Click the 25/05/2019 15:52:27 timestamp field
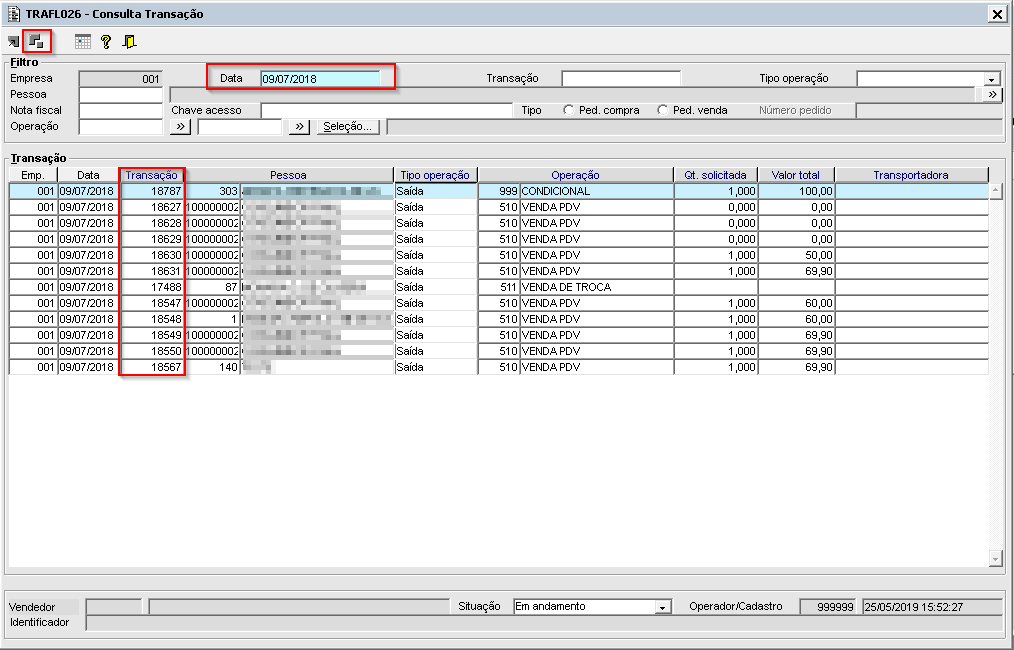1014x650 pixels. (x=932, y=607)
